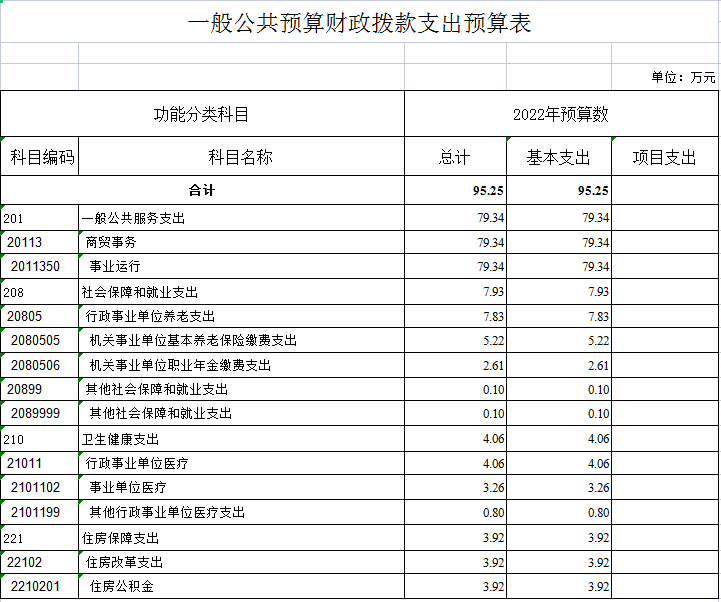Select 基本支出 value for row 2101199
Viewport: 721px width, 602px height.
coord(559,512)
